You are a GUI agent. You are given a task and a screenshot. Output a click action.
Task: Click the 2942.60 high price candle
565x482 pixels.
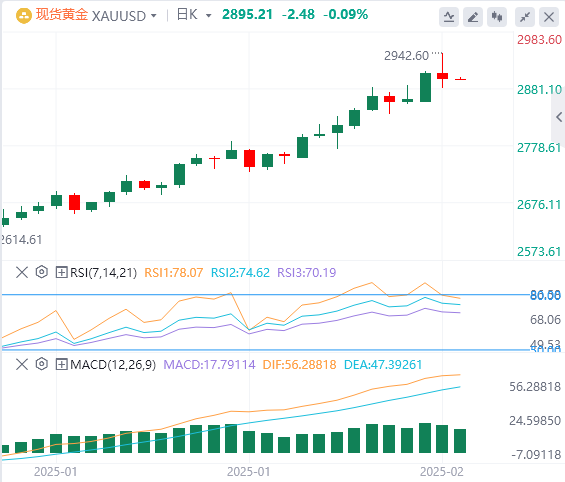(x=442, y=71)
